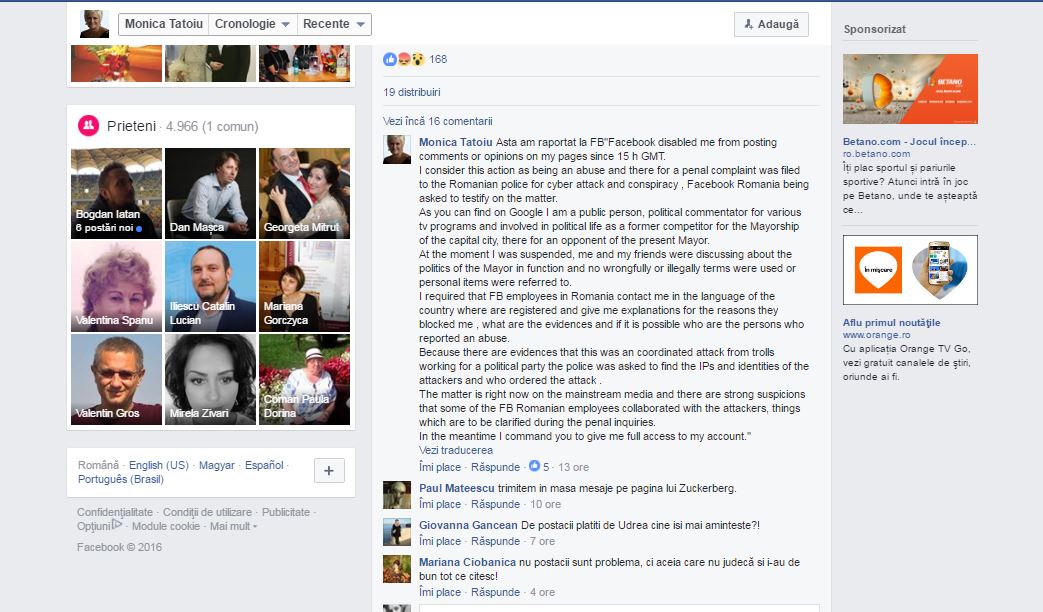This screenshot has width=1043, height=612.
Task: Click the plus button to add language
Action: [329, 471]
